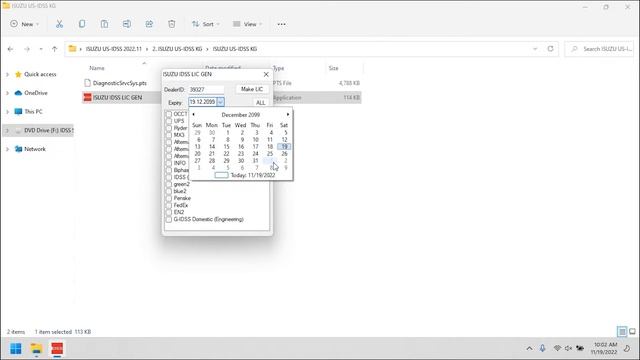The image size is (640, 360).
Task: Open the network Wi-Fi tray icon
Action: click(x=557, y=348)
